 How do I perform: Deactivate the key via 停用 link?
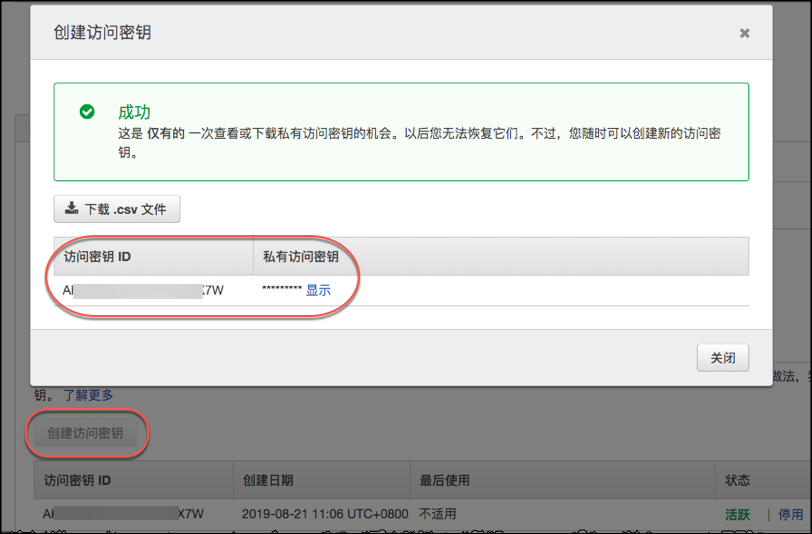(x=790, y=514)
